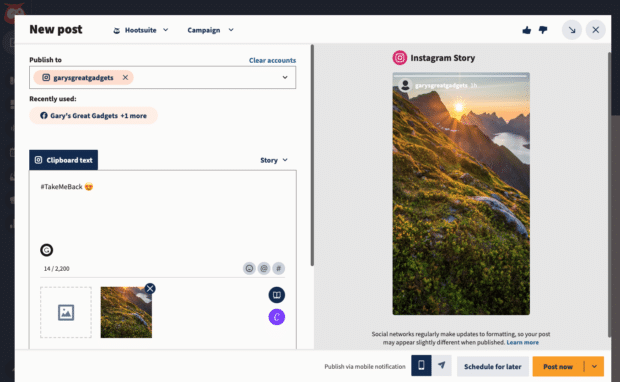This screenshot has width=620, height=382.
Task: Click the composer panel vertical scrollbar
Action: pyautogui.click(x=312, y=155)
